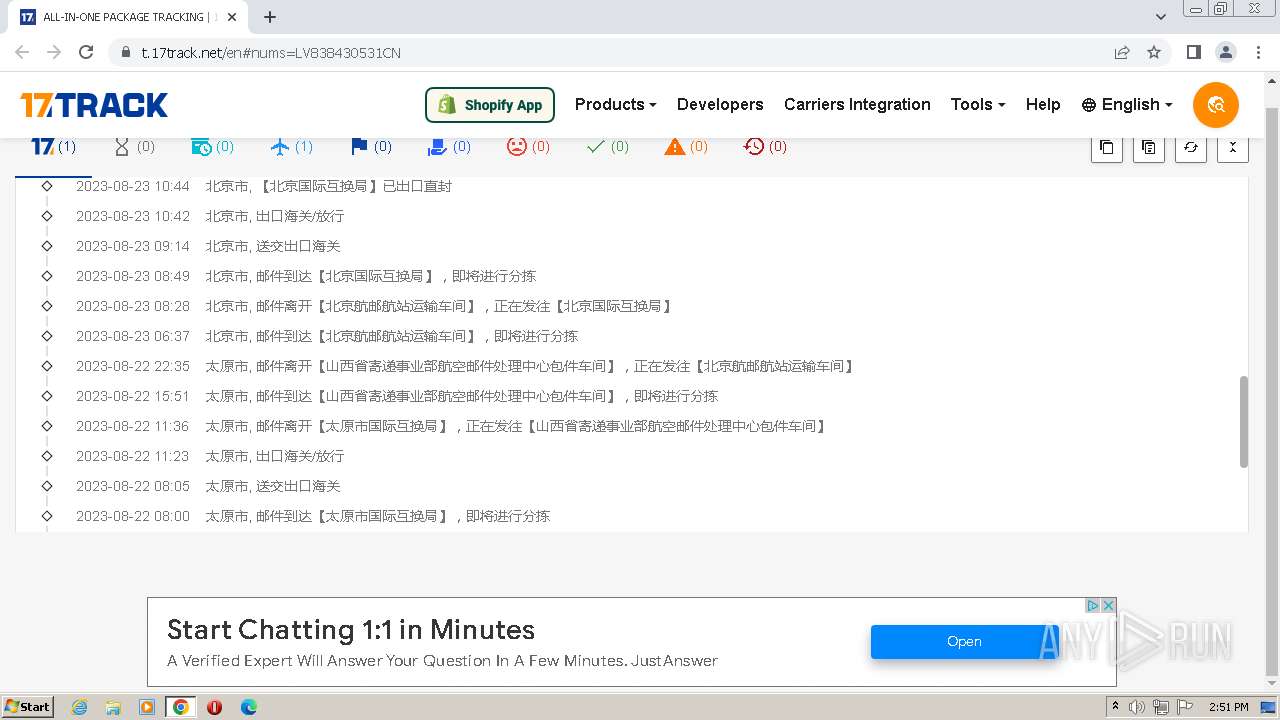Click the refresh tracking icon
The width and height of the screenshot is (1280, 720).
click(x=1190, y=147)
